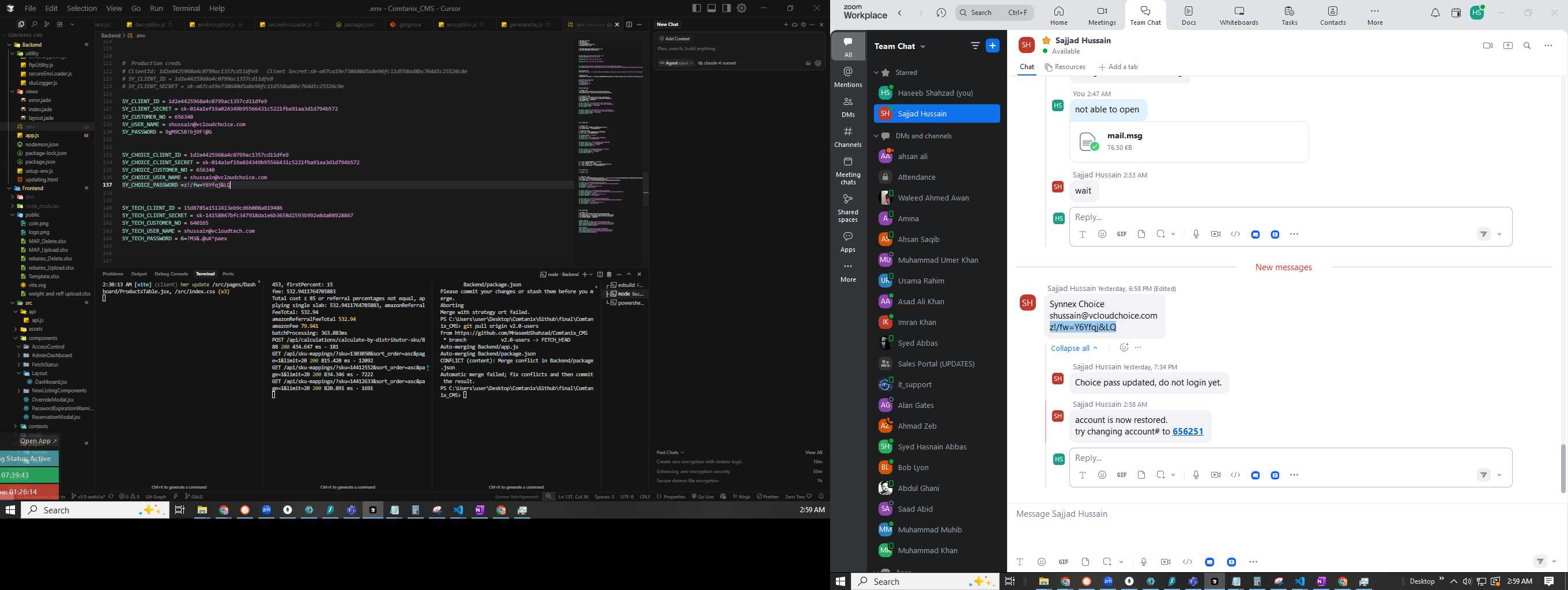1568x590 pixels.
Task: Click Collapse all replies link
Action: (x=1074, y=349)
